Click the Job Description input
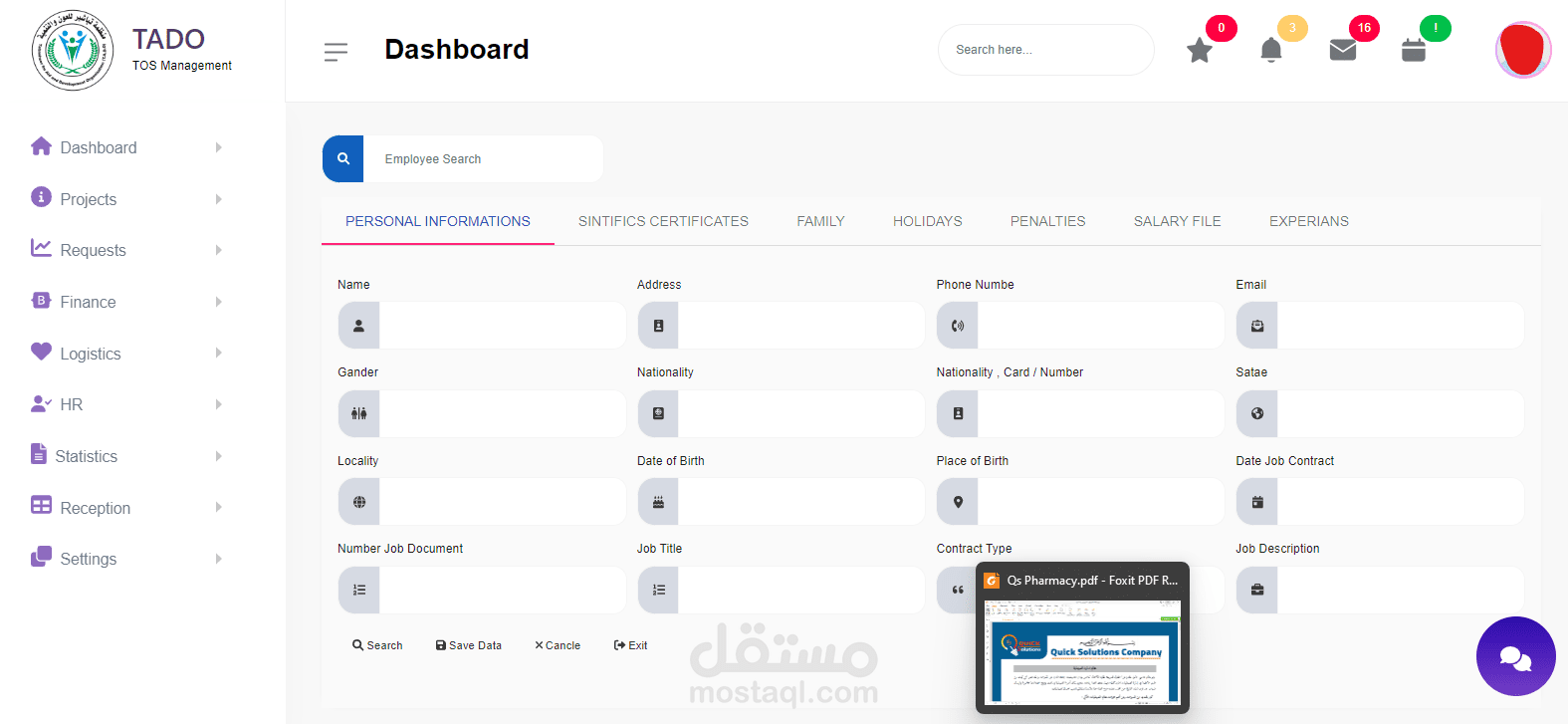 point(1401,590)
